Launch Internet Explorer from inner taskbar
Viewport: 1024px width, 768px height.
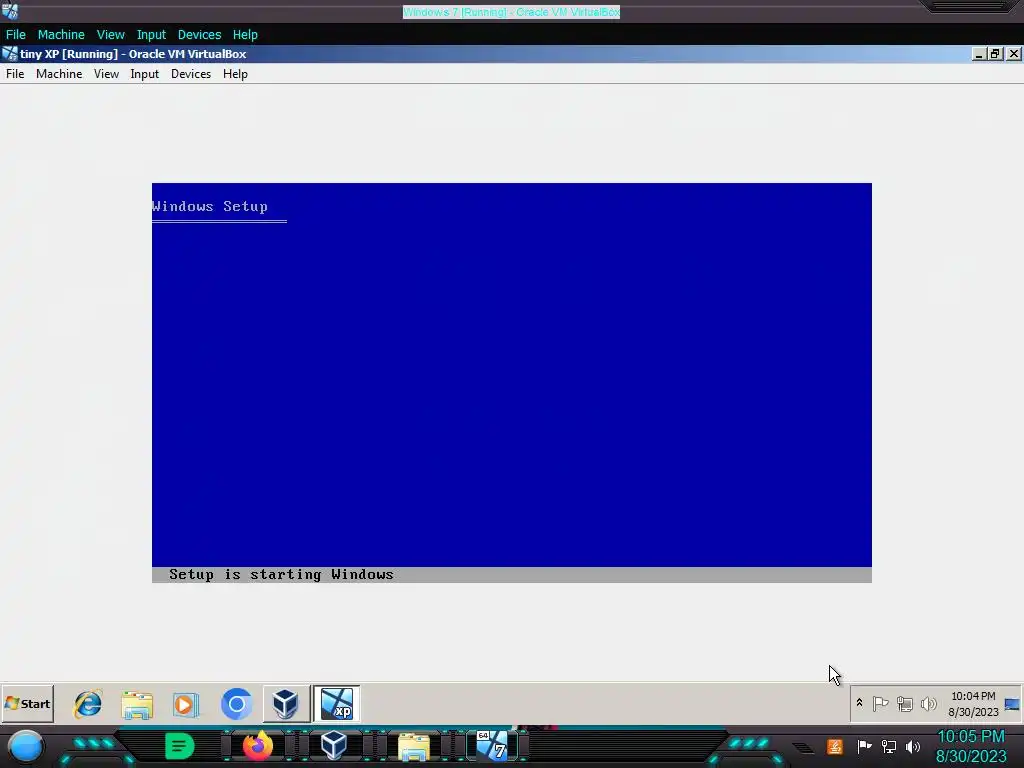point(88,704)
